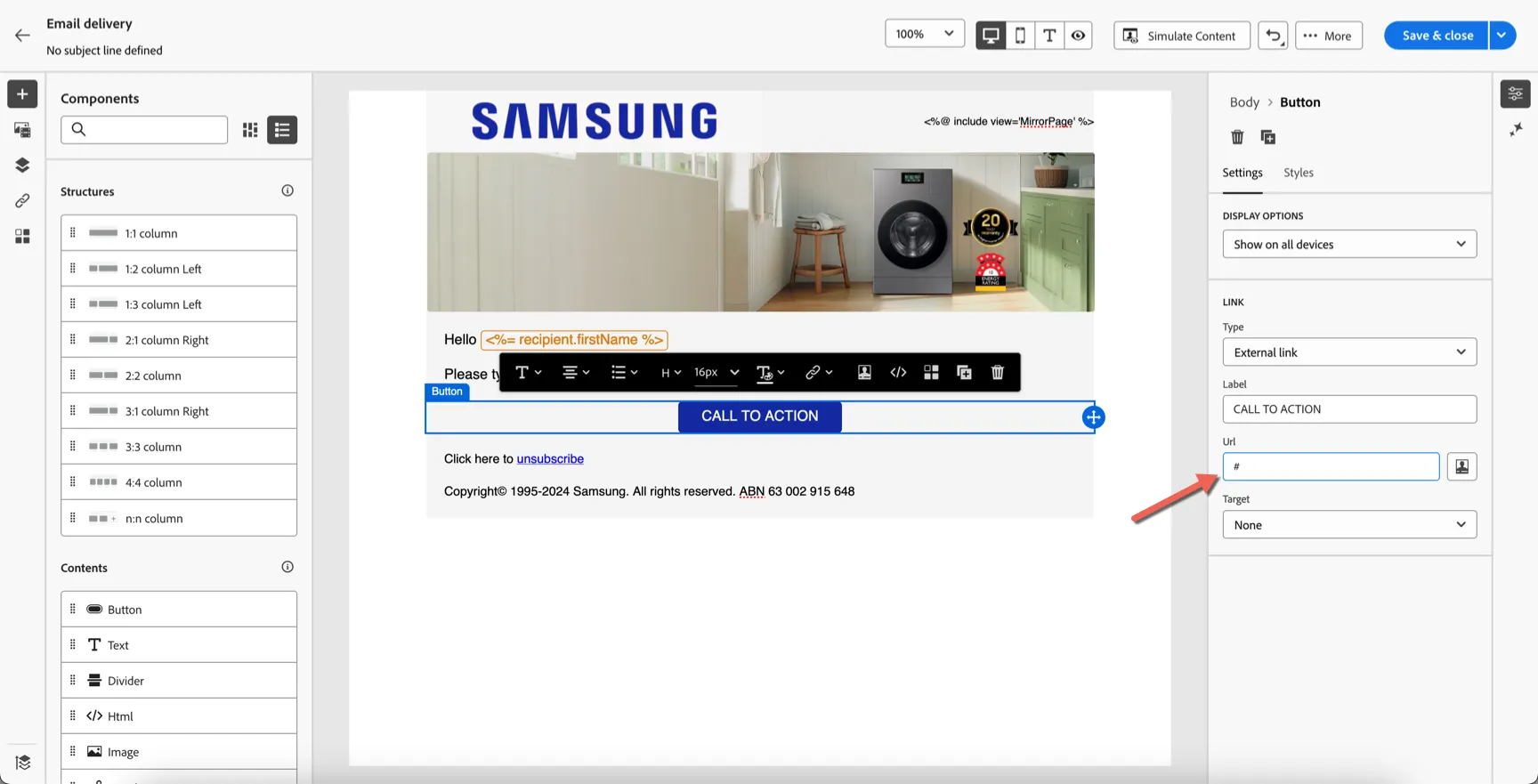Show source code from floating toolbar
The image size is (1538, 784).
coord(898,373)
